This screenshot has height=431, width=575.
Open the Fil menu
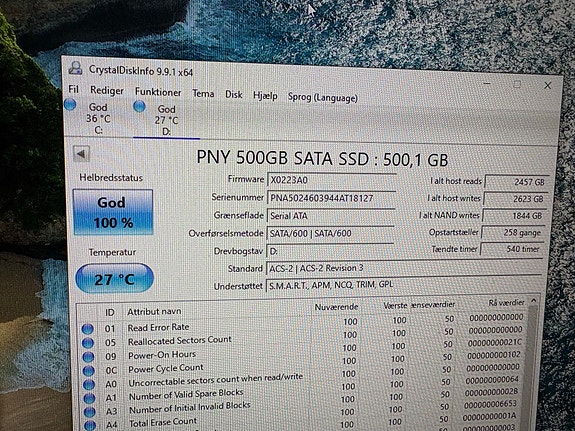pyautogui.click(x=74, y=89)
